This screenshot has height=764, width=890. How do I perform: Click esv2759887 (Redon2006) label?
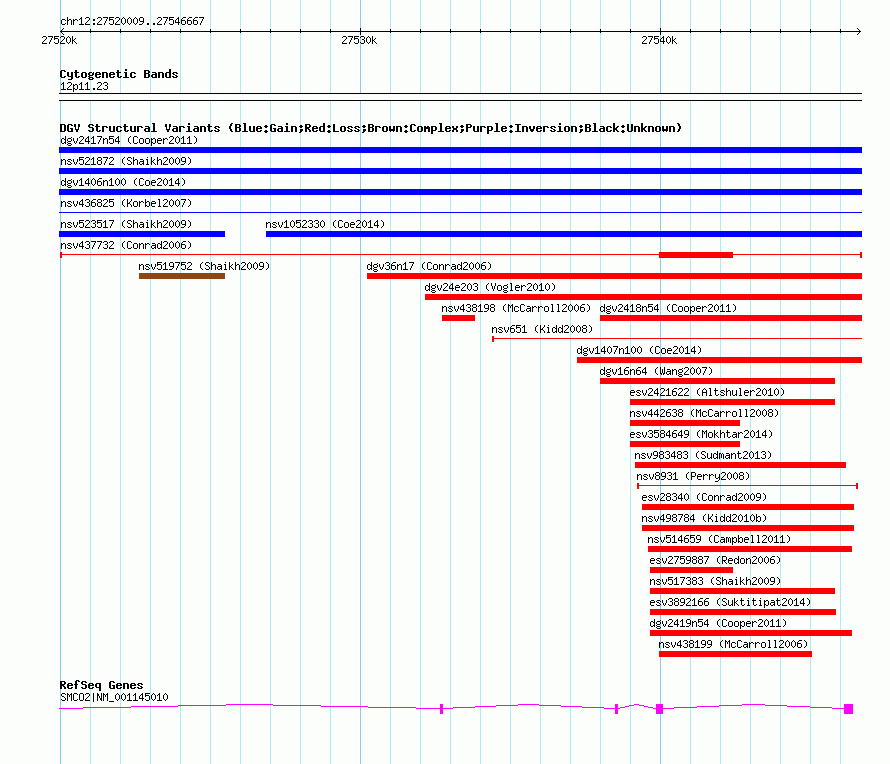pyautogui.click(x=715, y=560)
